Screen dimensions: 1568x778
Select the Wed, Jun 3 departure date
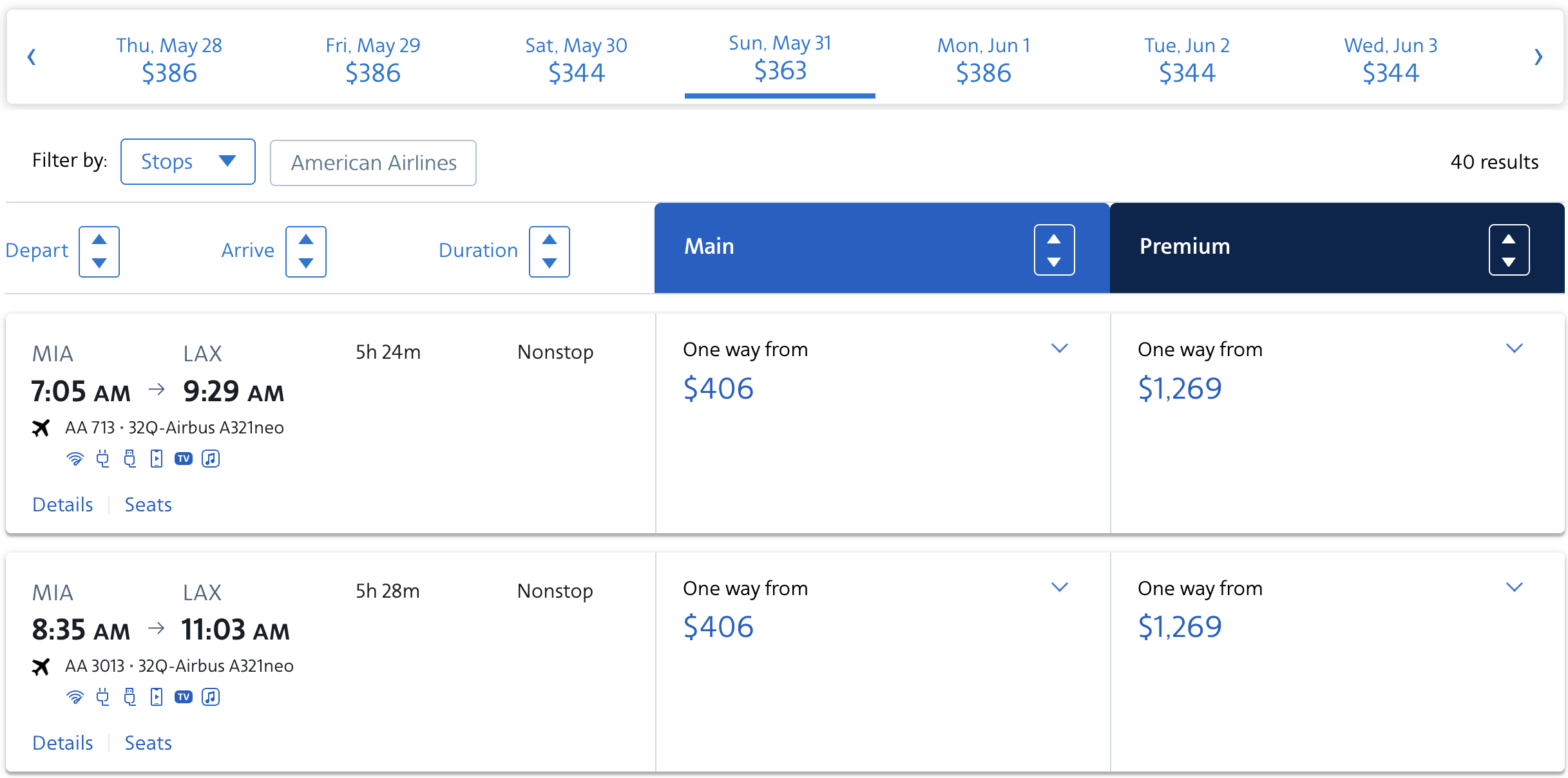click(1390, 59)
